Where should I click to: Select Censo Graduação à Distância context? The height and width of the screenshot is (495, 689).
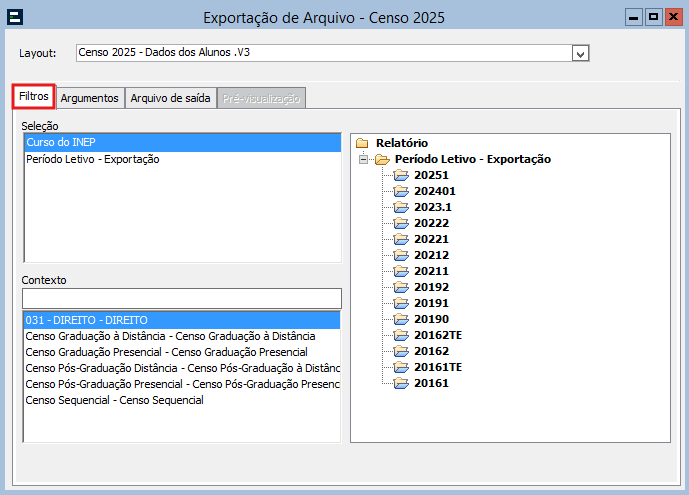182,336
